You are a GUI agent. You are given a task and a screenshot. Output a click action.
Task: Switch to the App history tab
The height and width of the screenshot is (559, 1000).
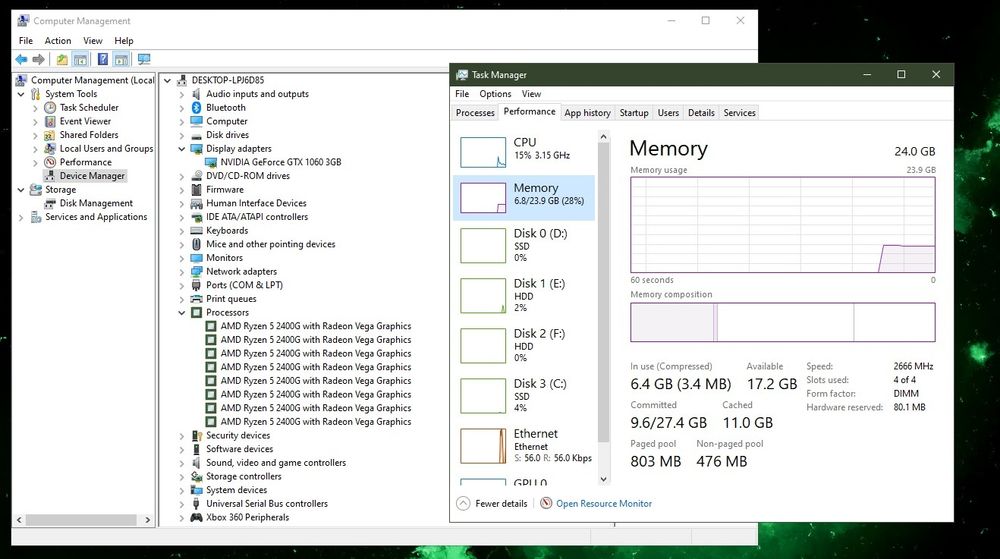pos(587,113)
